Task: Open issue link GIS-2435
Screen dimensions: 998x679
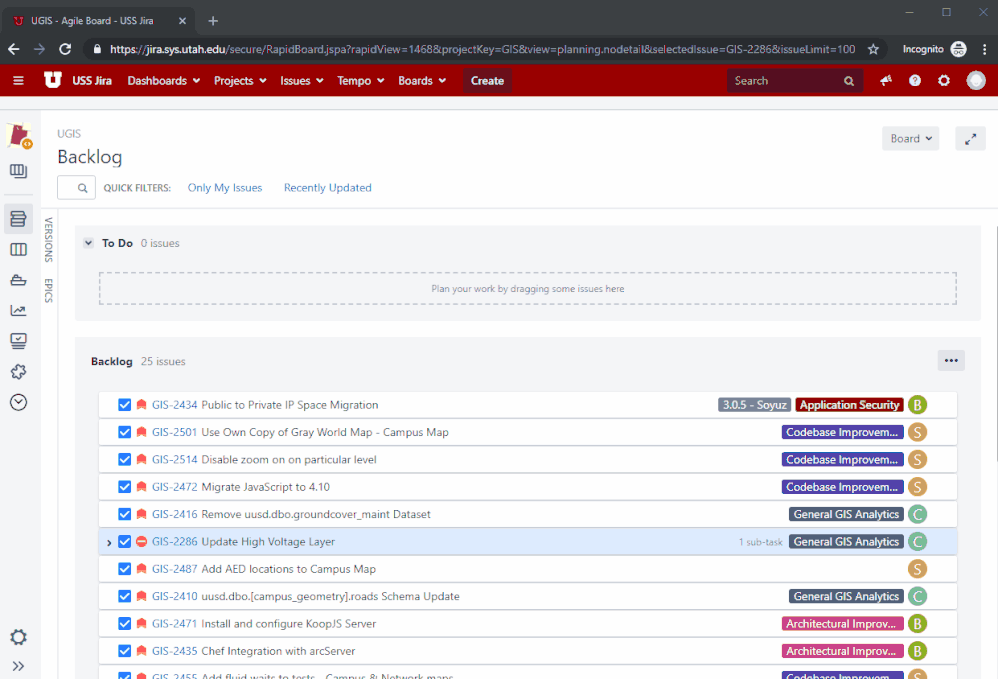Action: [174, 651]
